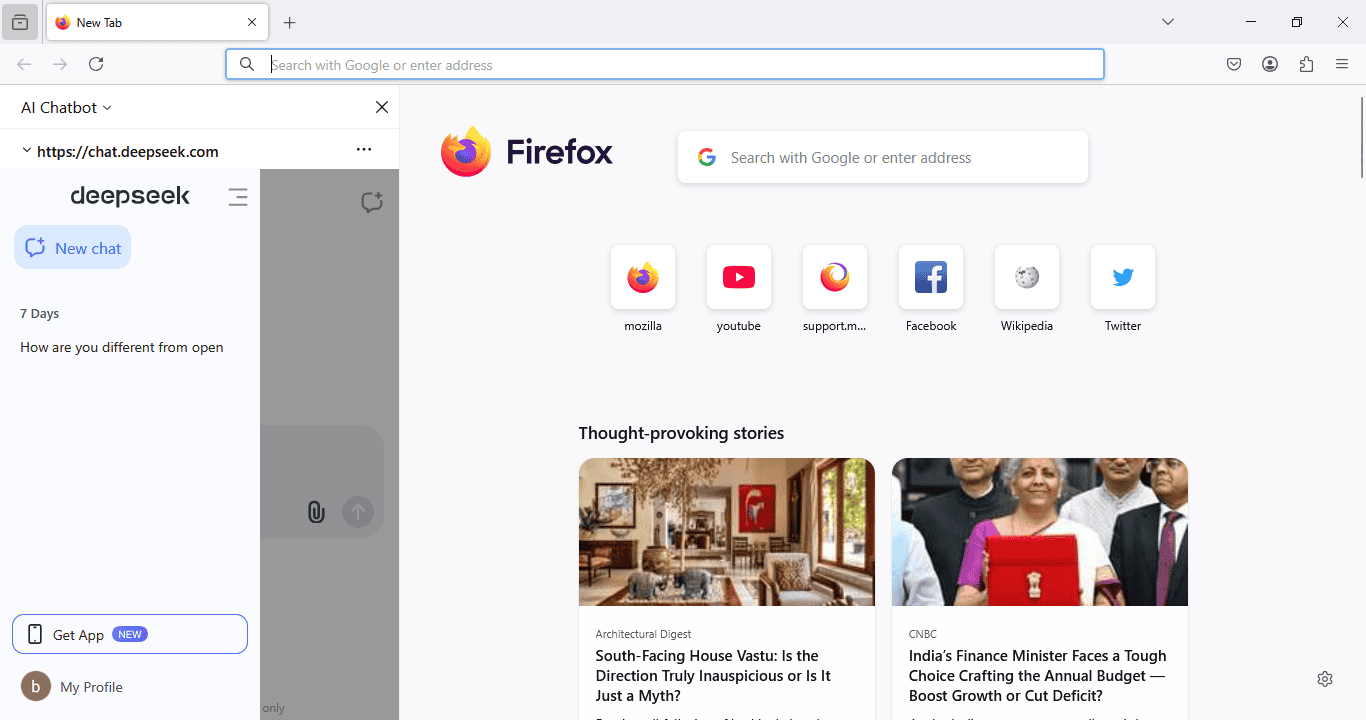The height and width of the screenshot is (720, 1366).
Task: Restore down the Firefox window
Action: (x=1297, y=22)
